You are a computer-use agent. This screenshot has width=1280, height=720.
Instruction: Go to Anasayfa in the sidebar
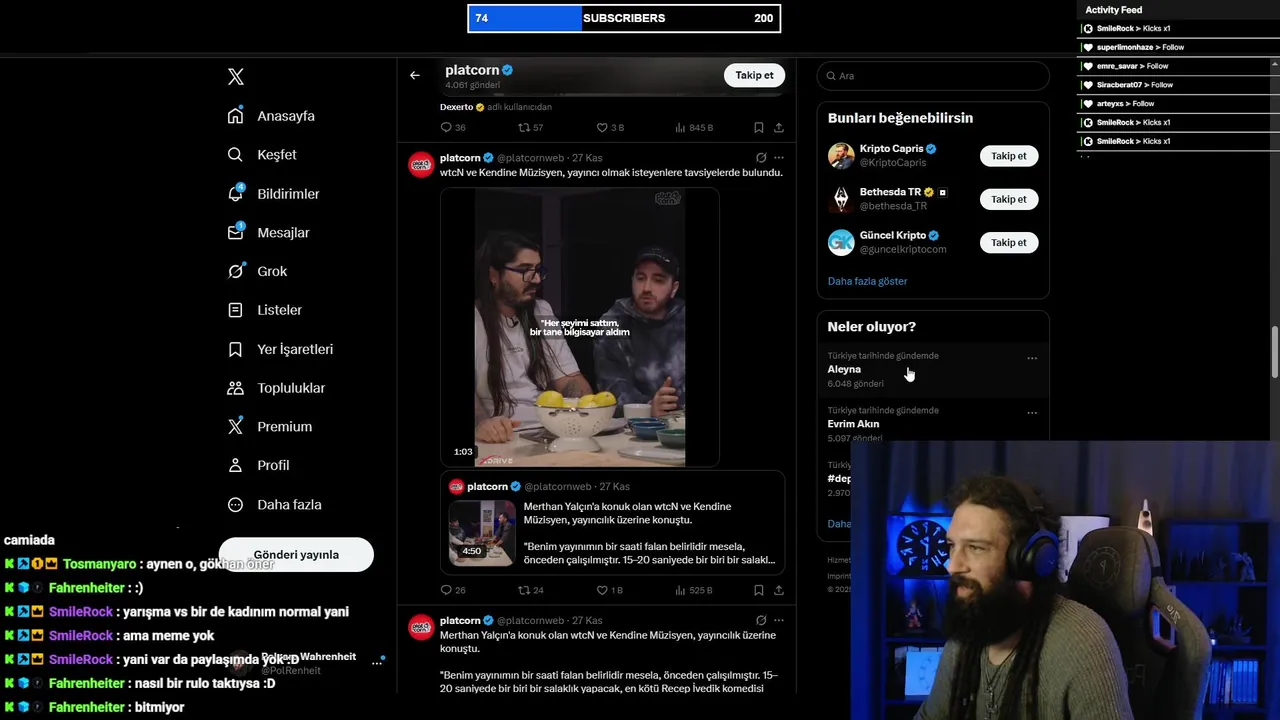click(285, 116)
